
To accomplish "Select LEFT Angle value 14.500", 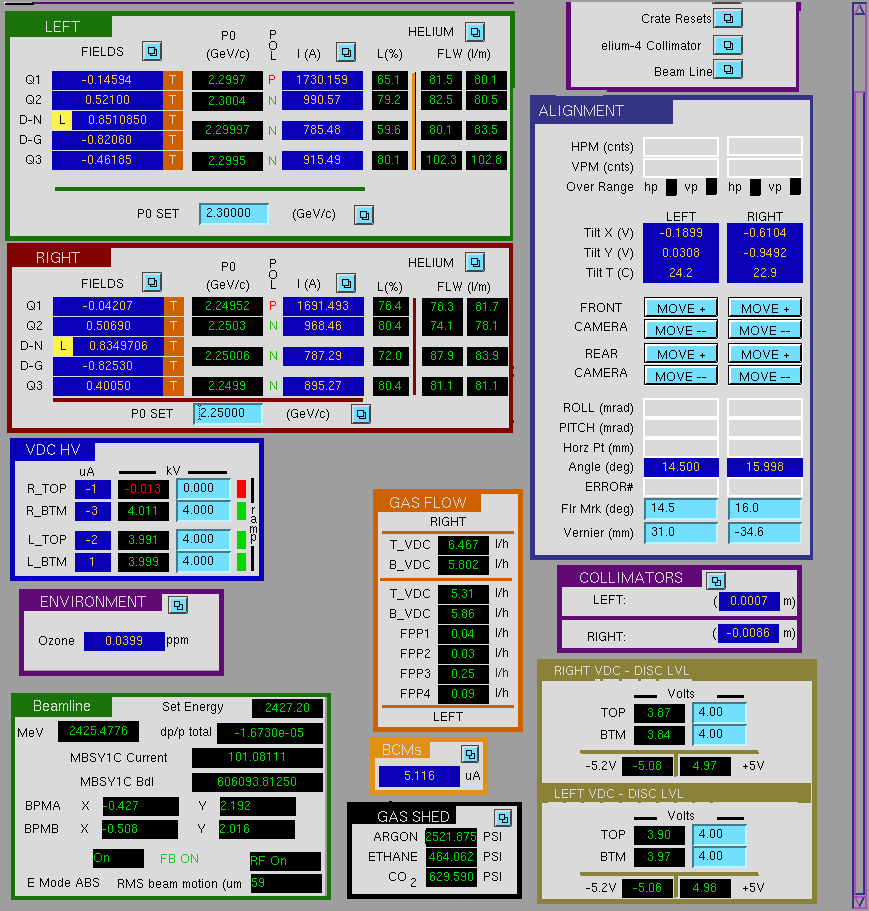I will [681, 467].
